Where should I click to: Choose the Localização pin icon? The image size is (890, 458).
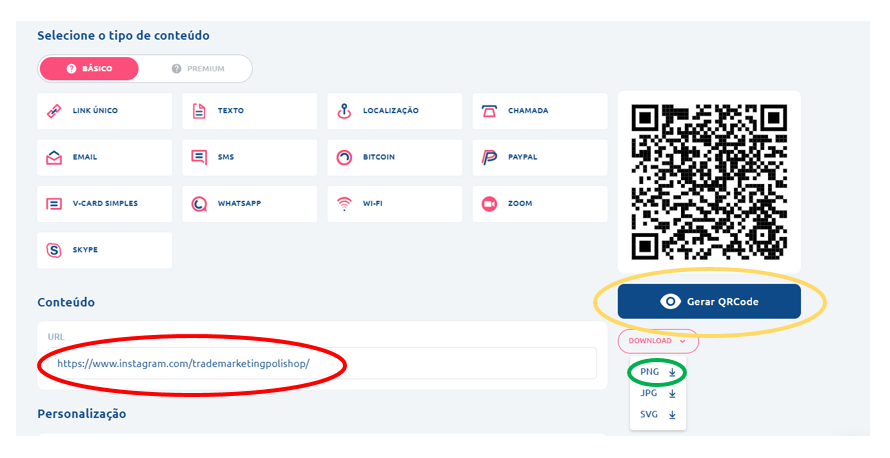click(x=344, y=111)
